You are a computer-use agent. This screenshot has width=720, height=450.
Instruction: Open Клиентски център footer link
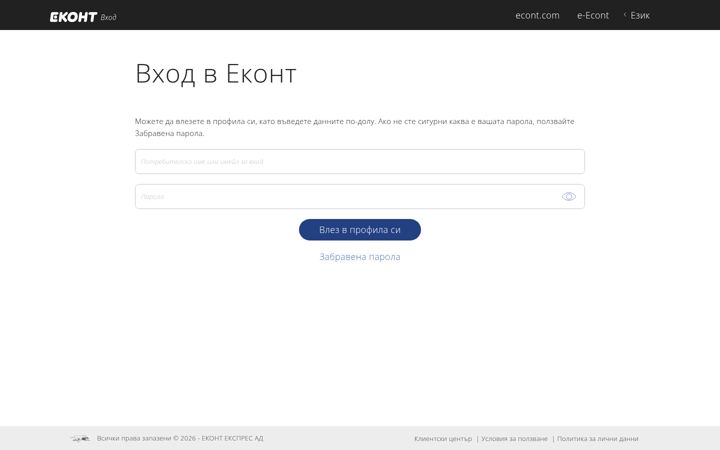click(443, 439)
